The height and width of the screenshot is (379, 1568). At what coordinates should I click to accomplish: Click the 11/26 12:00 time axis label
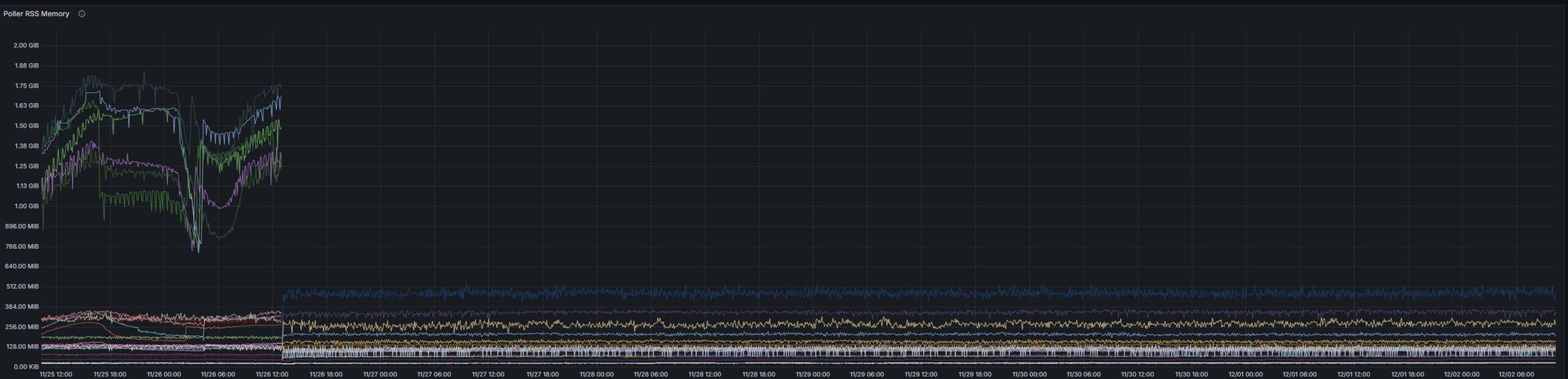[272, 374]
